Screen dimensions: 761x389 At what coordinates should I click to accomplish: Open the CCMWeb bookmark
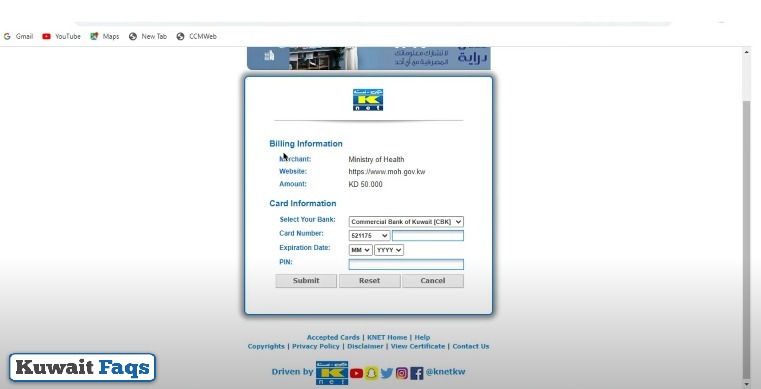[x=197, y=36]
